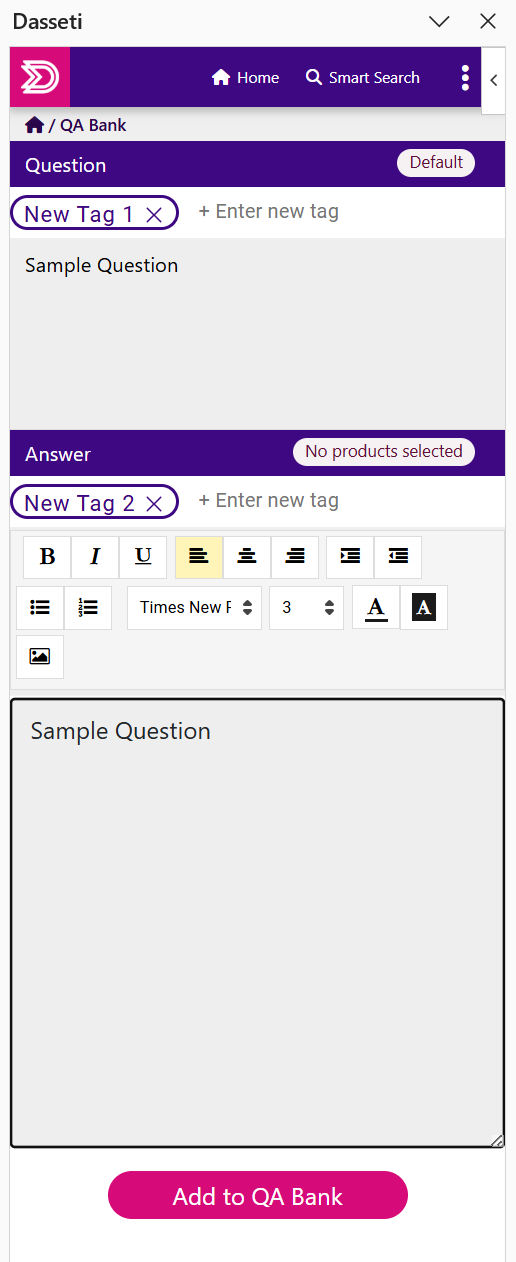Viewport: 516px width, 1262px height.
Task: Toggle bold formatting in answer editor
Action: [47, 558]
